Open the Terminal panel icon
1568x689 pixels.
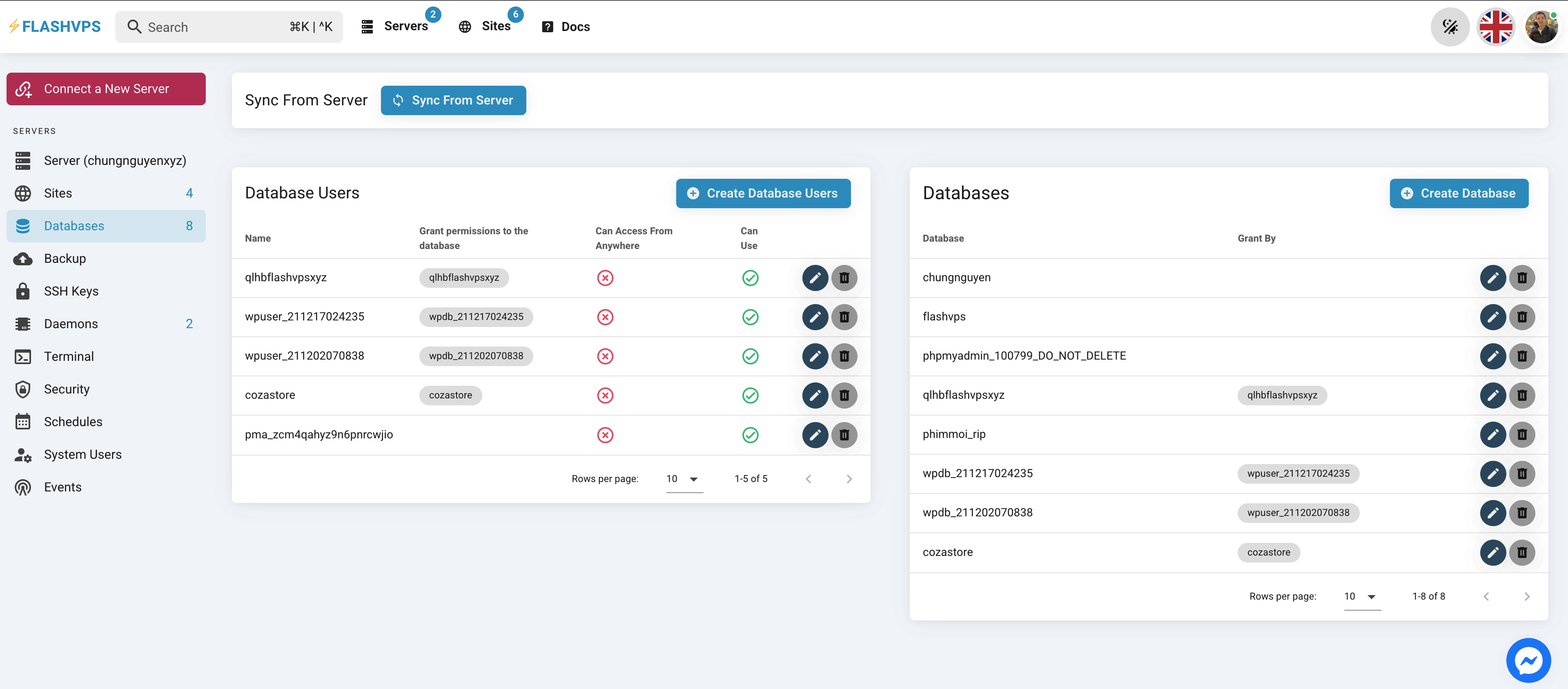click(22, 356)
